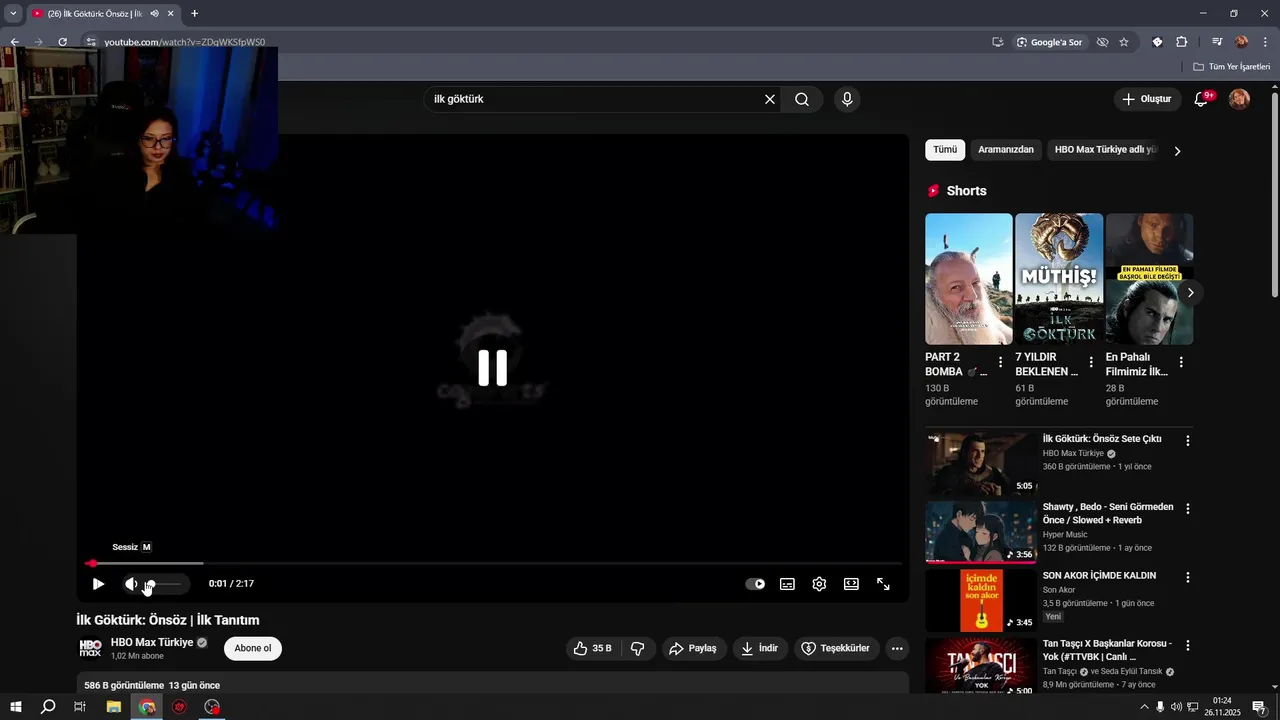Open options for the 'Tan Taşçı' video

click(x=1188, y=645)
